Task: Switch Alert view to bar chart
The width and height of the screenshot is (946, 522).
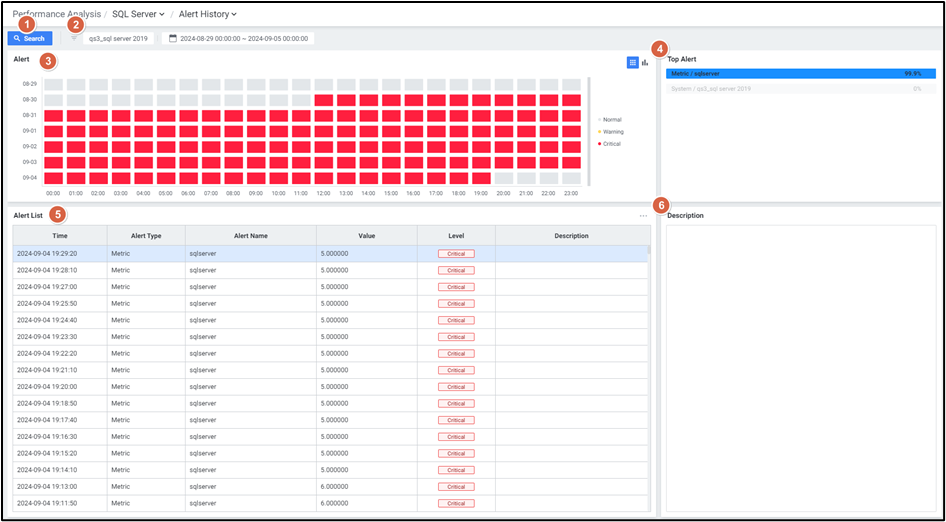Action: tap(645, 62)
